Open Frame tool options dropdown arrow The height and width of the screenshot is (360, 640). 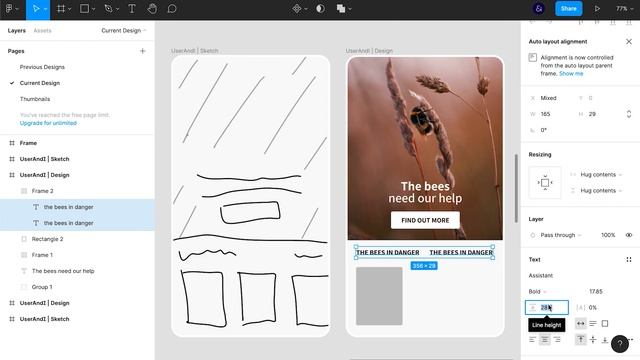(70, 9)
